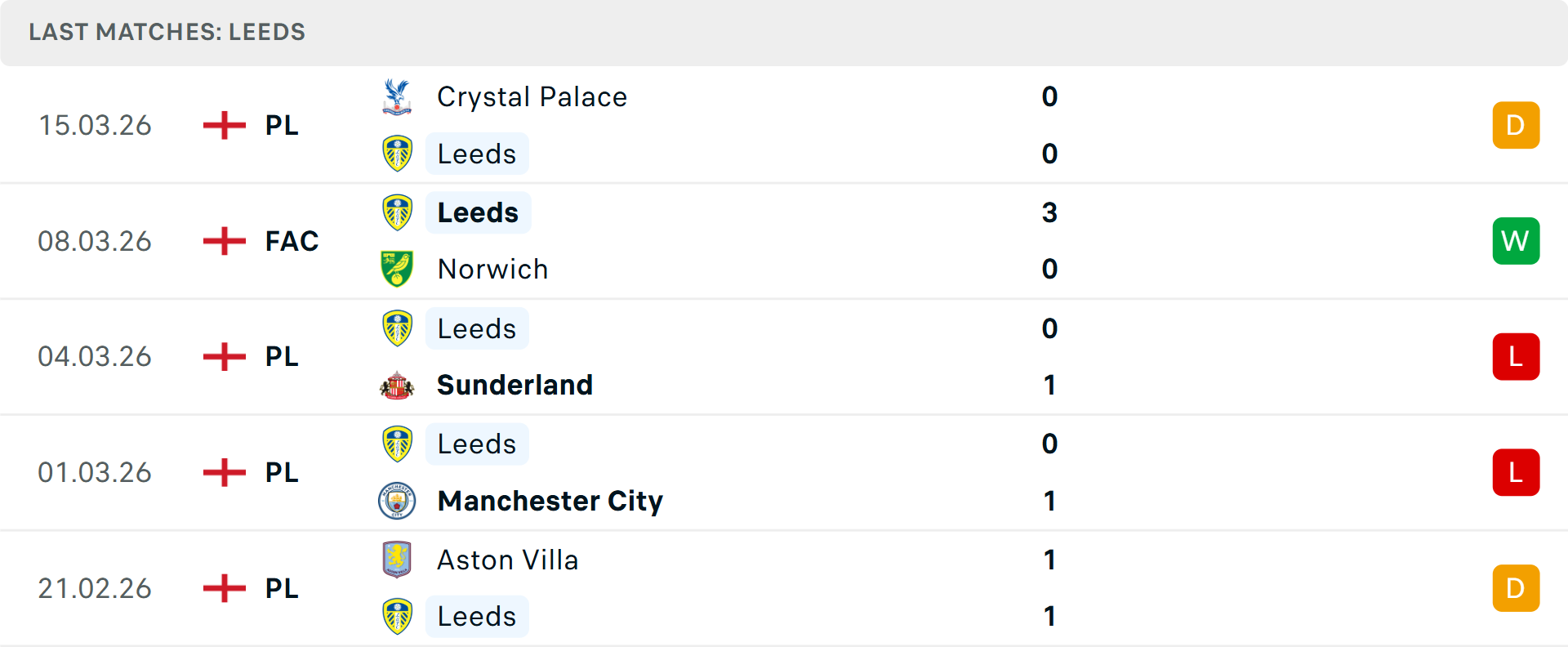Click Leeds crest in FAC match row
Screen dimensions: 1568x647
(397, 212)
